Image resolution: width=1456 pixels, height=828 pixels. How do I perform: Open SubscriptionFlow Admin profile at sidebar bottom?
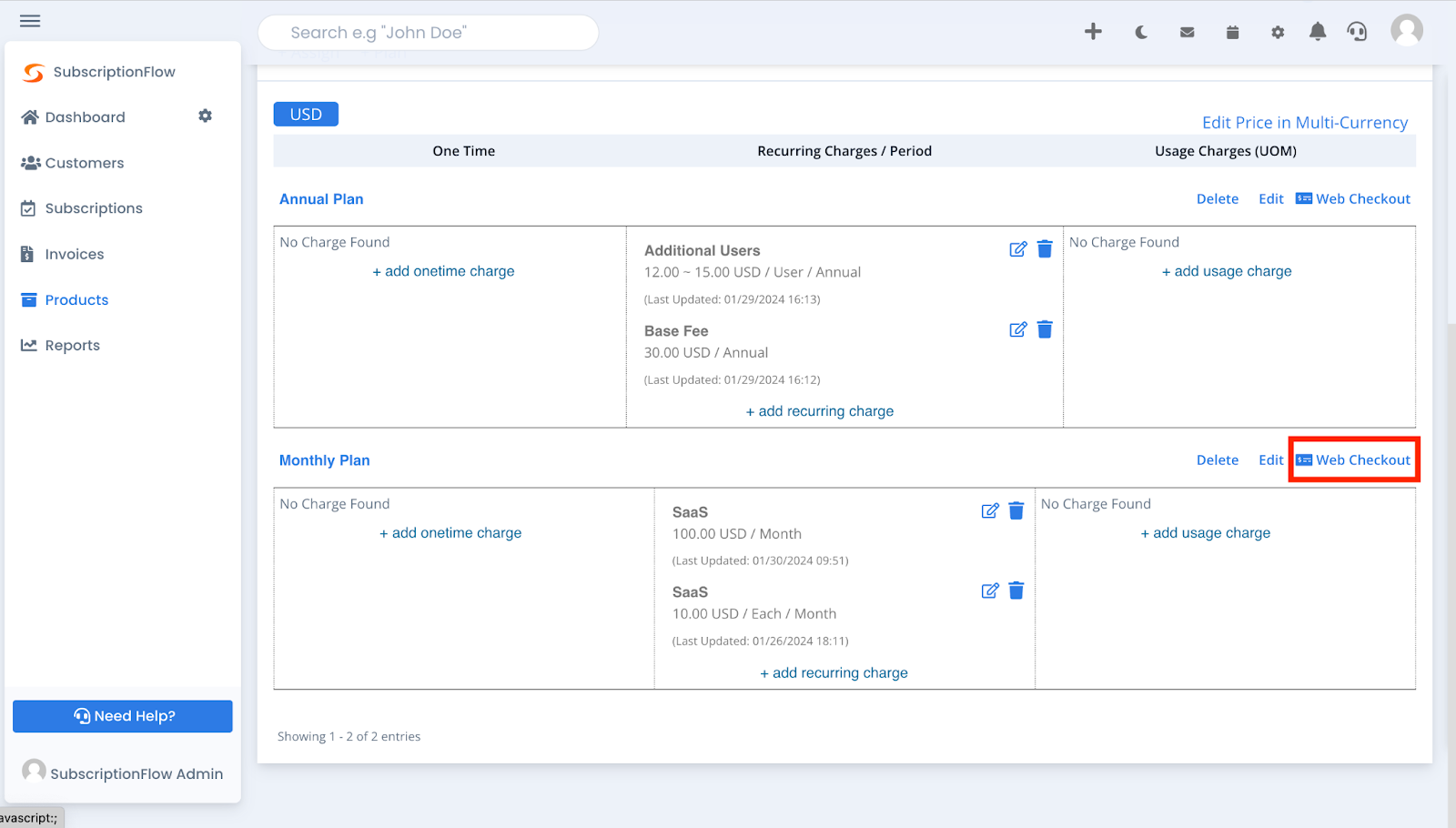[x=123, y=772]
